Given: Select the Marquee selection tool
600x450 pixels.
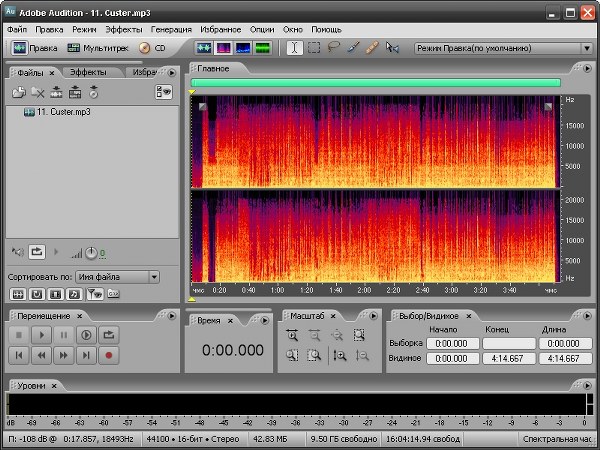Looking at the screenshot, I should pos(314,47).
